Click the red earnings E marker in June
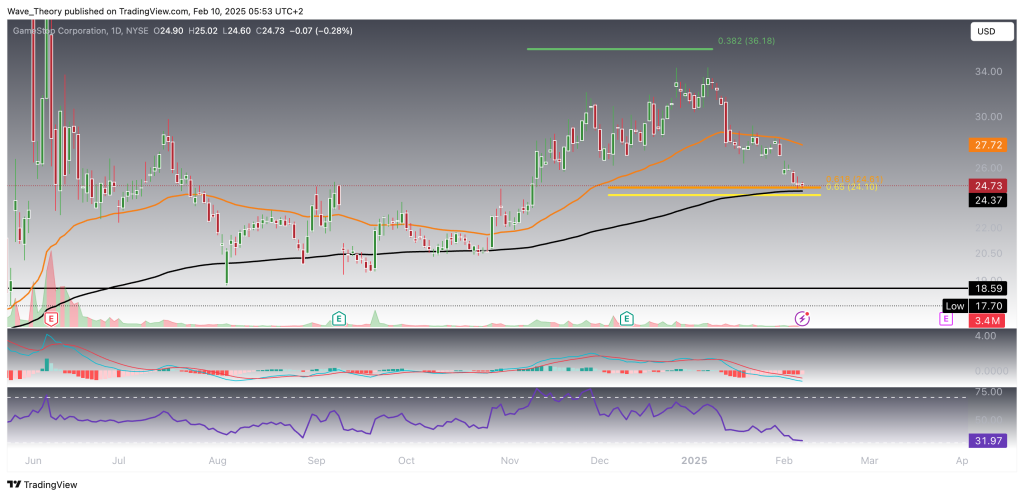 [50, 319]
